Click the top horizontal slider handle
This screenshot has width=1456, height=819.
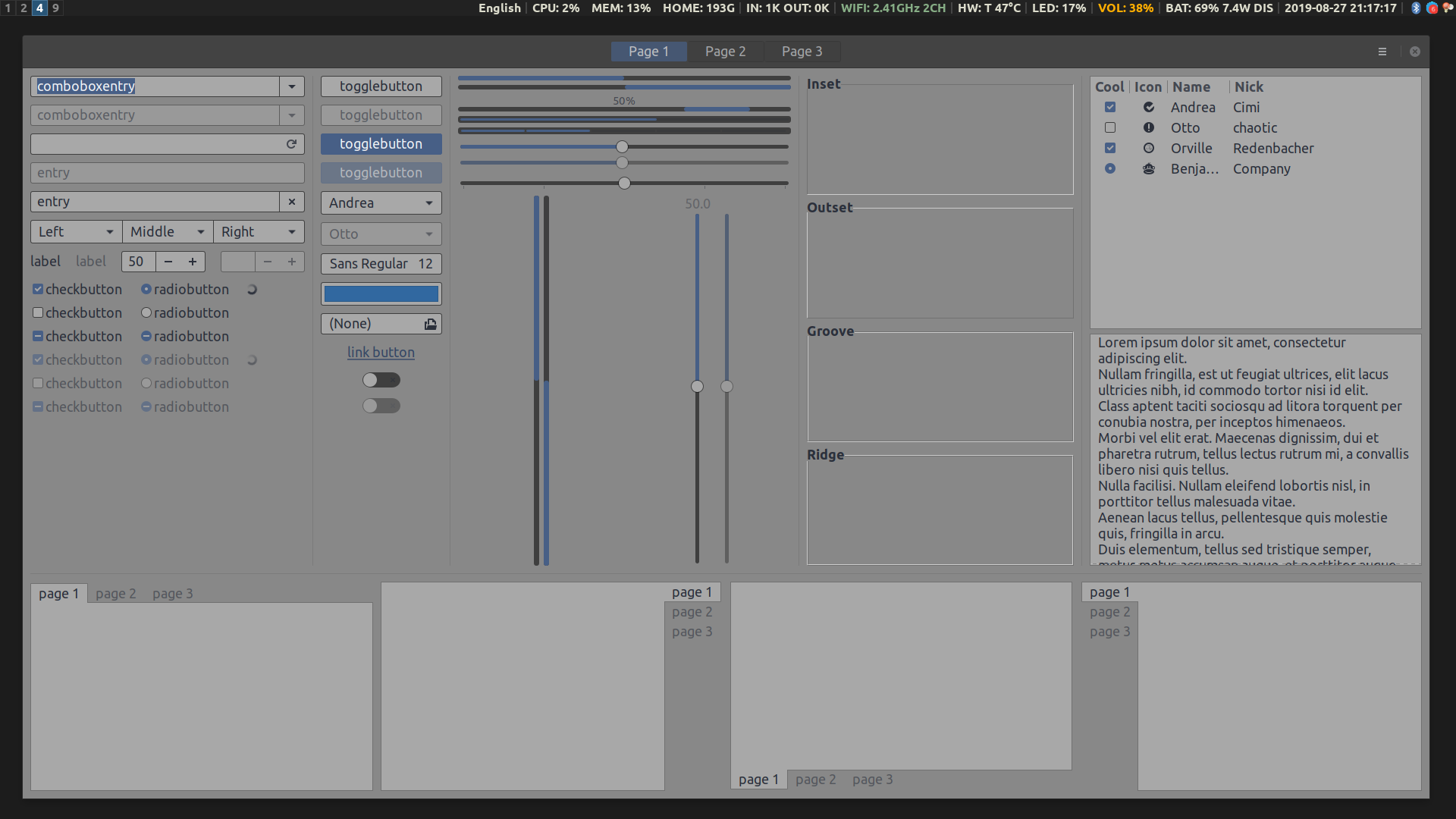622,147
